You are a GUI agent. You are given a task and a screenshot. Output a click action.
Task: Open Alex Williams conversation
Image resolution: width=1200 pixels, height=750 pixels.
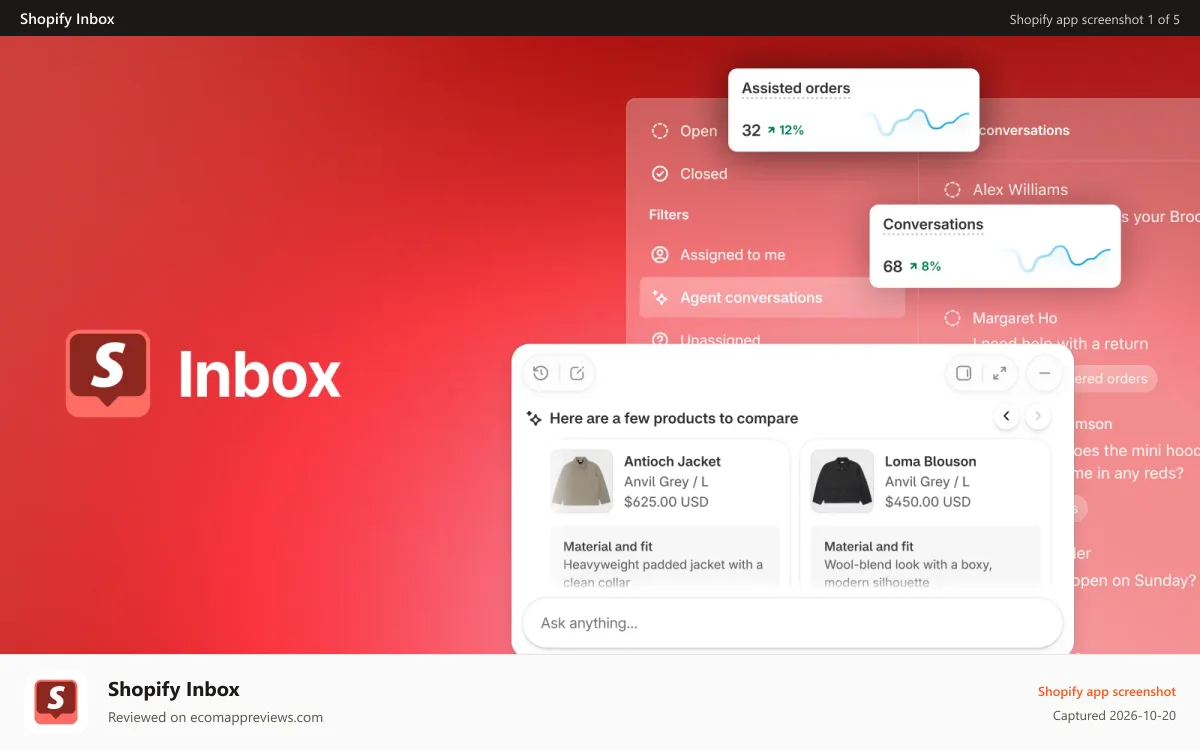point(1020,189)
